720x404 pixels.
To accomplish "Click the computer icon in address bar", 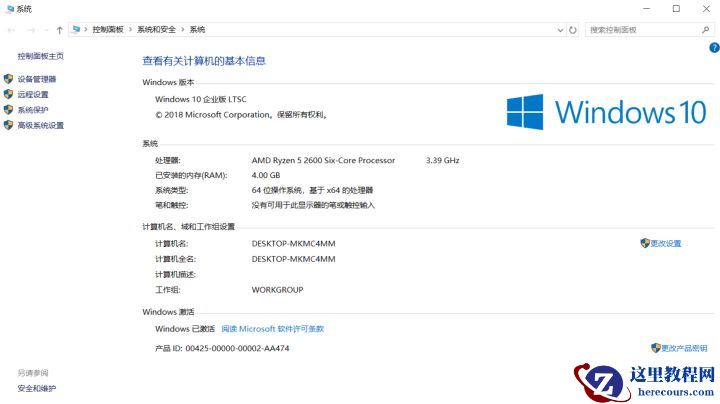I will [x=76, y=29].
